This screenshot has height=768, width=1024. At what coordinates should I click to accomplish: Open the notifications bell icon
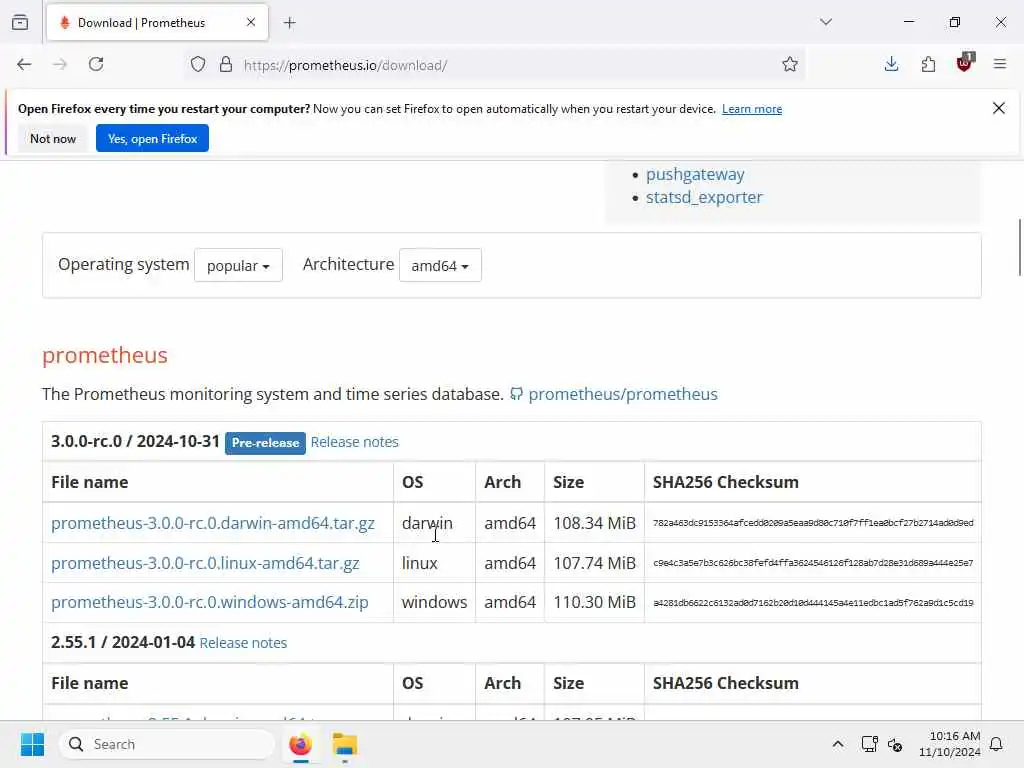[997, 744]
